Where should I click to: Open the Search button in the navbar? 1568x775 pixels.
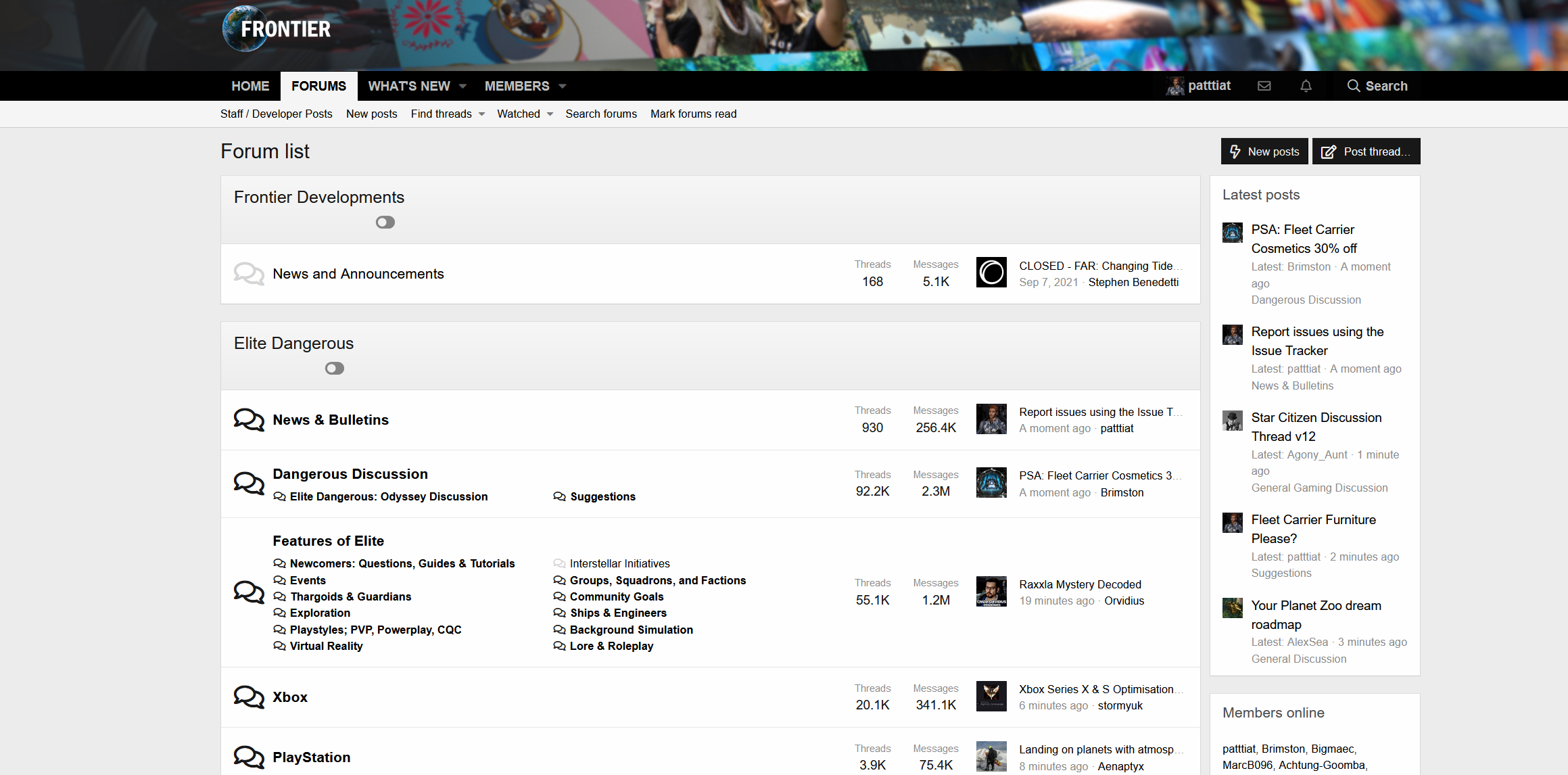pyautogui.click(x=1377, y=86)
